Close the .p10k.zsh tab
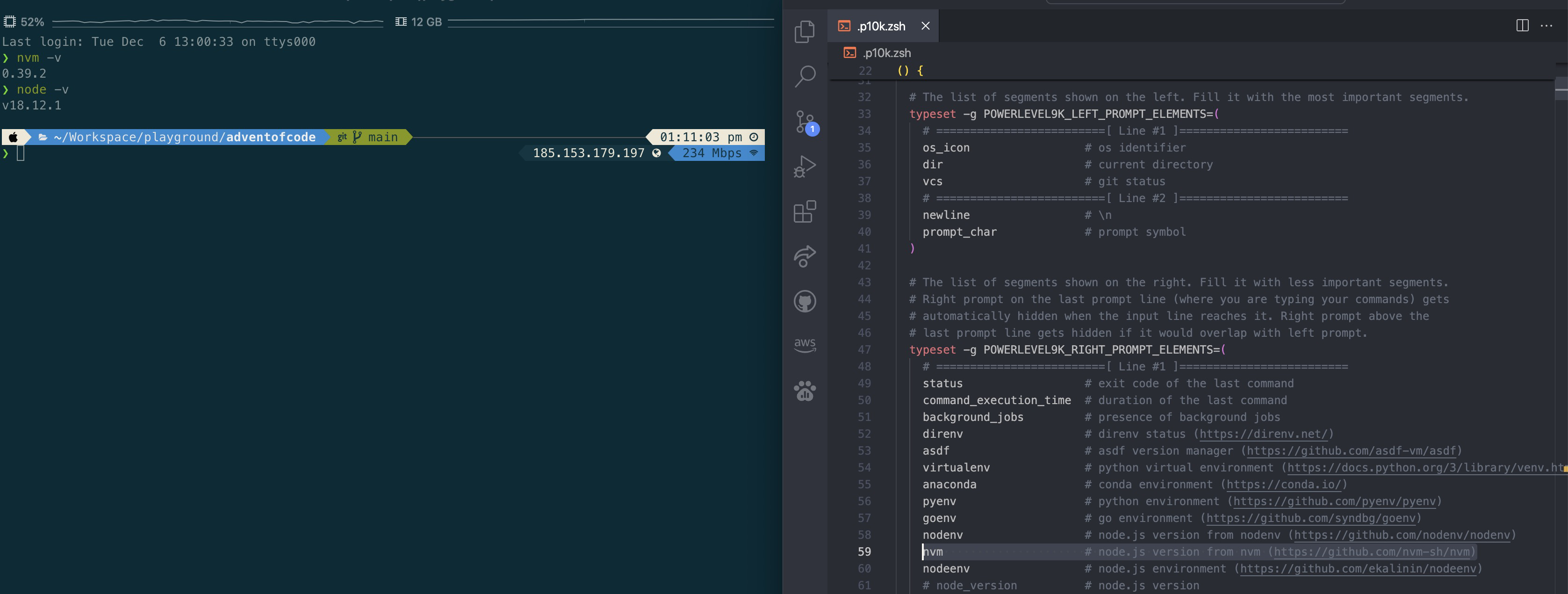1568x594 pixels. 926,26
